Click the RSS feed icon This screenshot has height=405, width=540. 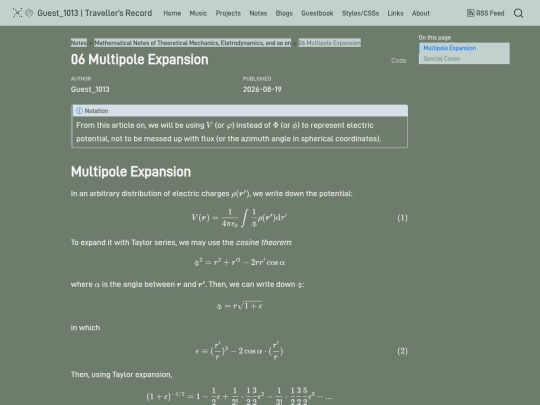(470, 13)
